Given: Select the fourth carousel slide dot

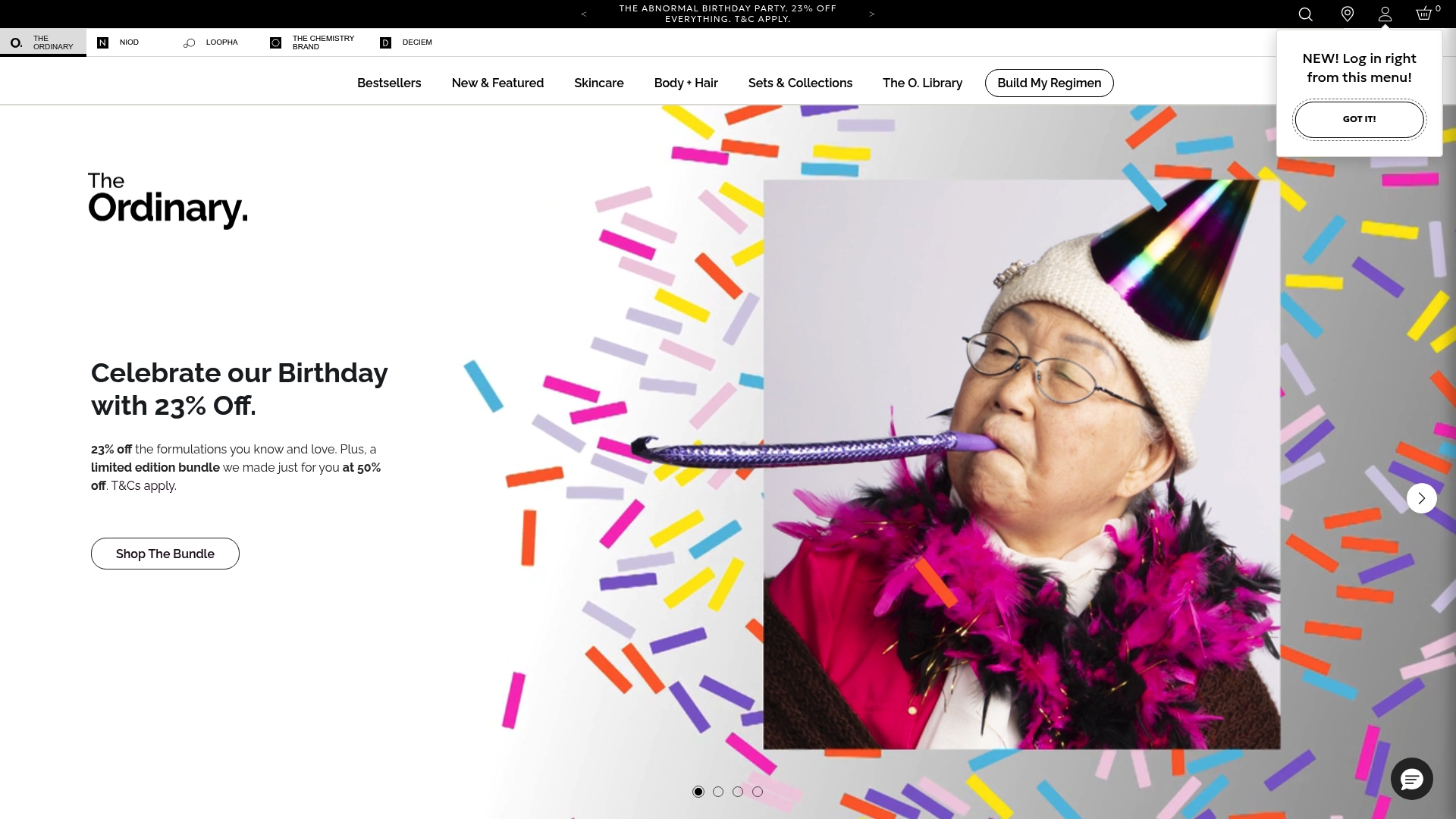Looking at the screenshot, I should point(758,792).
